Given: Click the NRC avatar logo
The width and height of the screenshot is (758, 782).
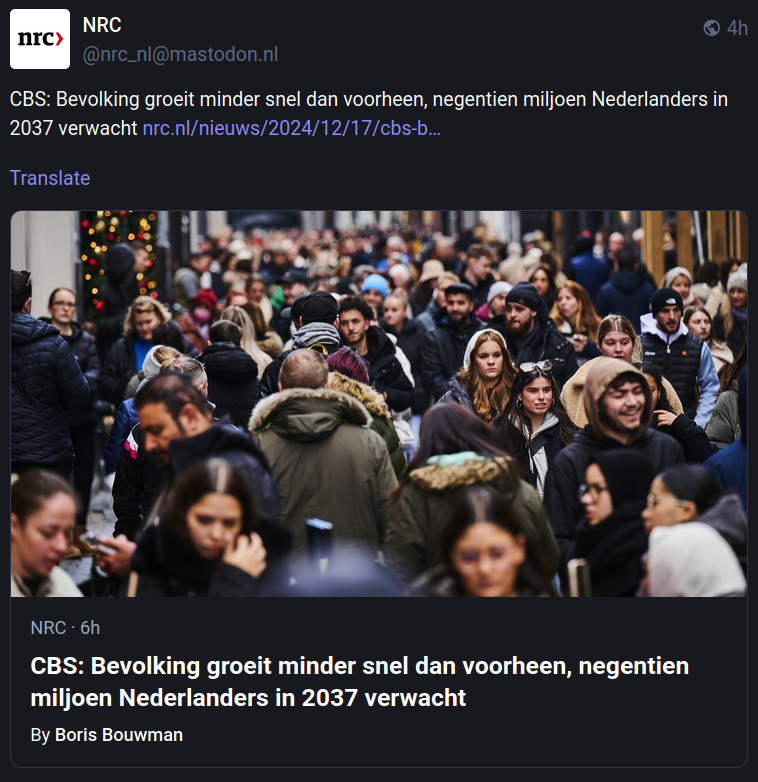Looking at the screenshot, I should click(40, 39).
